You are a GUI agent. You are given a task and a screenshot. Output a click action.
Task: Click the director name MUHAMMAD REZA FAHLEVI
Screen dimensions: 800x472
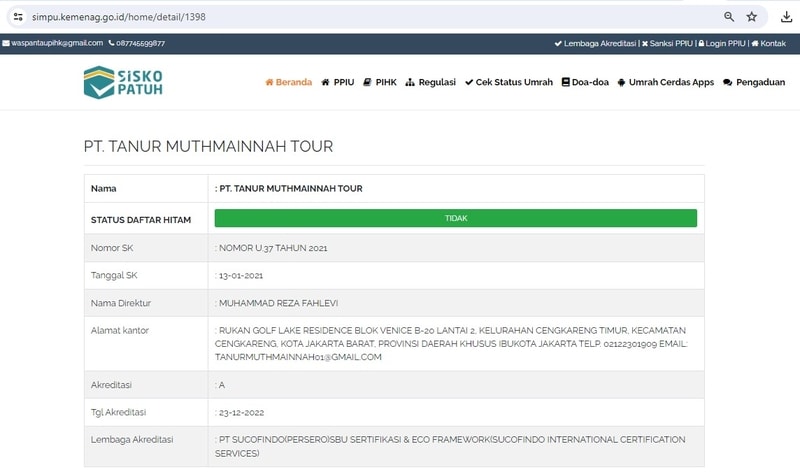(x=279, y=303)
